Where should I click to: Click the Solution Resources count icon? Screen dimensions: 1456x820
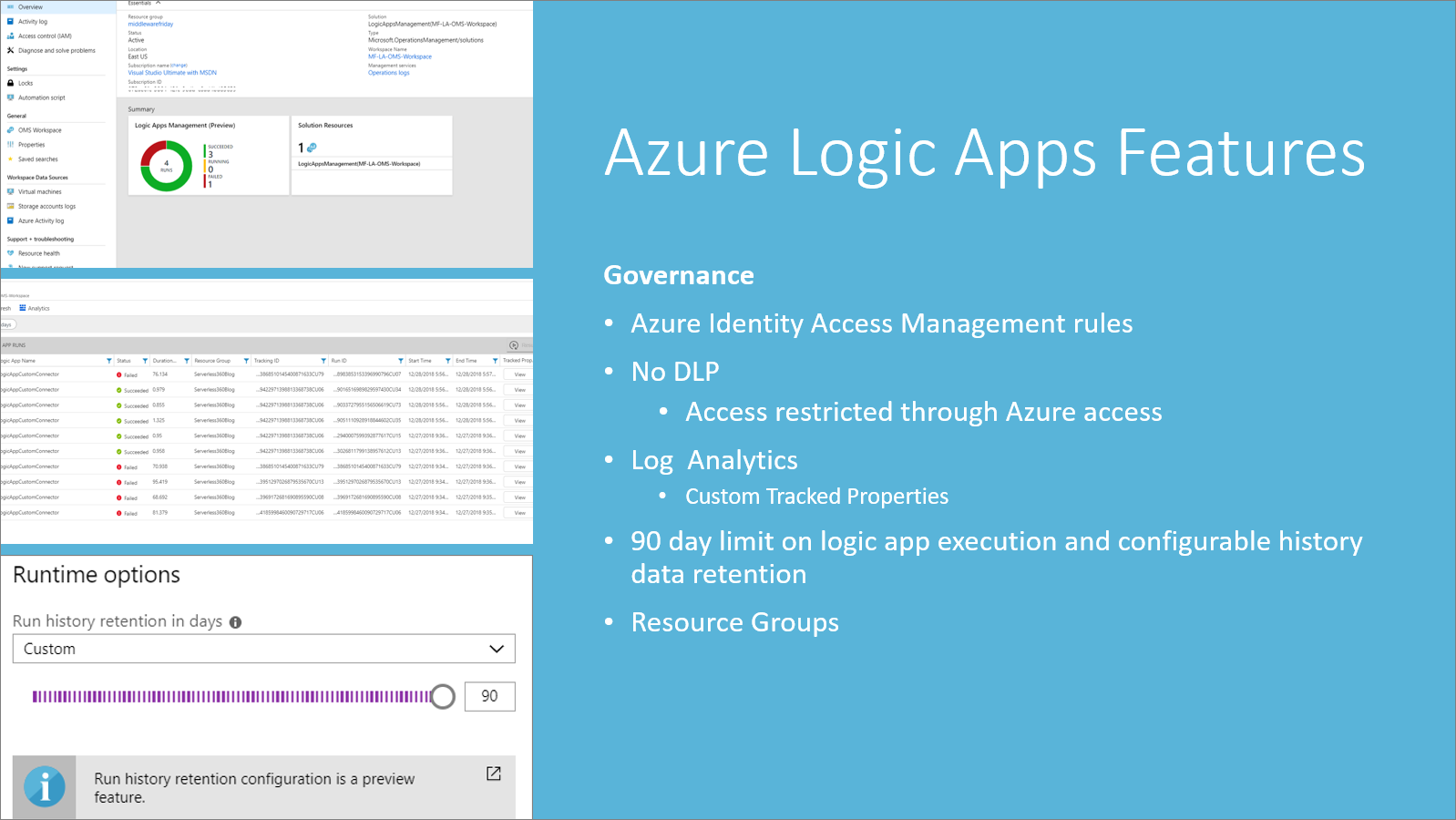tap(312, 148)
